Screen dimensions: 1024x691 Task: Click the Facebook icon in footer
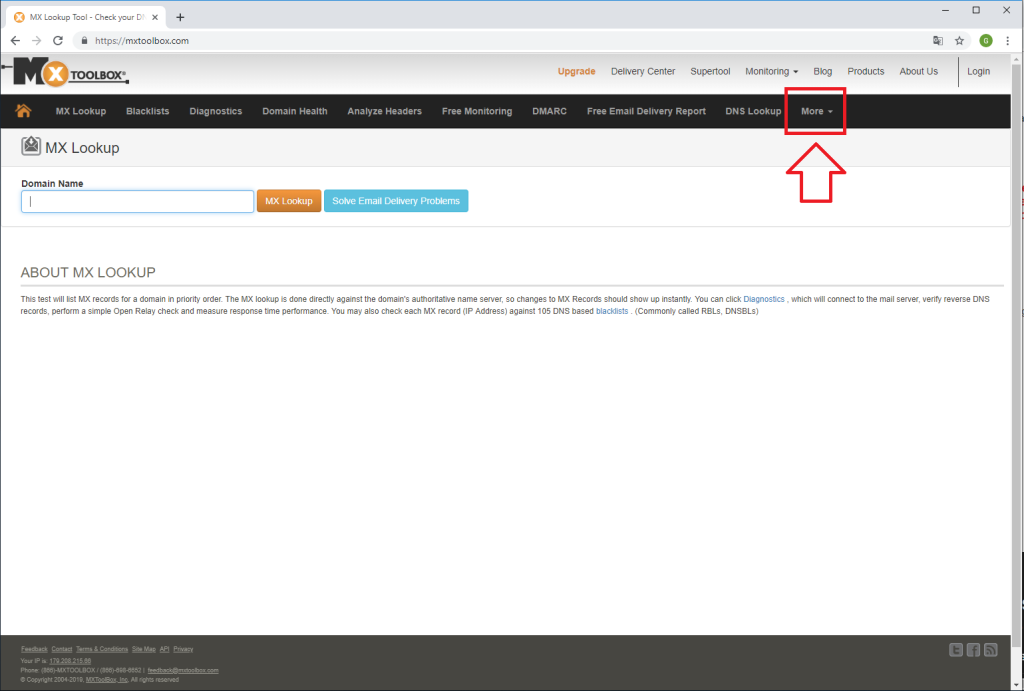coord(973,650)
